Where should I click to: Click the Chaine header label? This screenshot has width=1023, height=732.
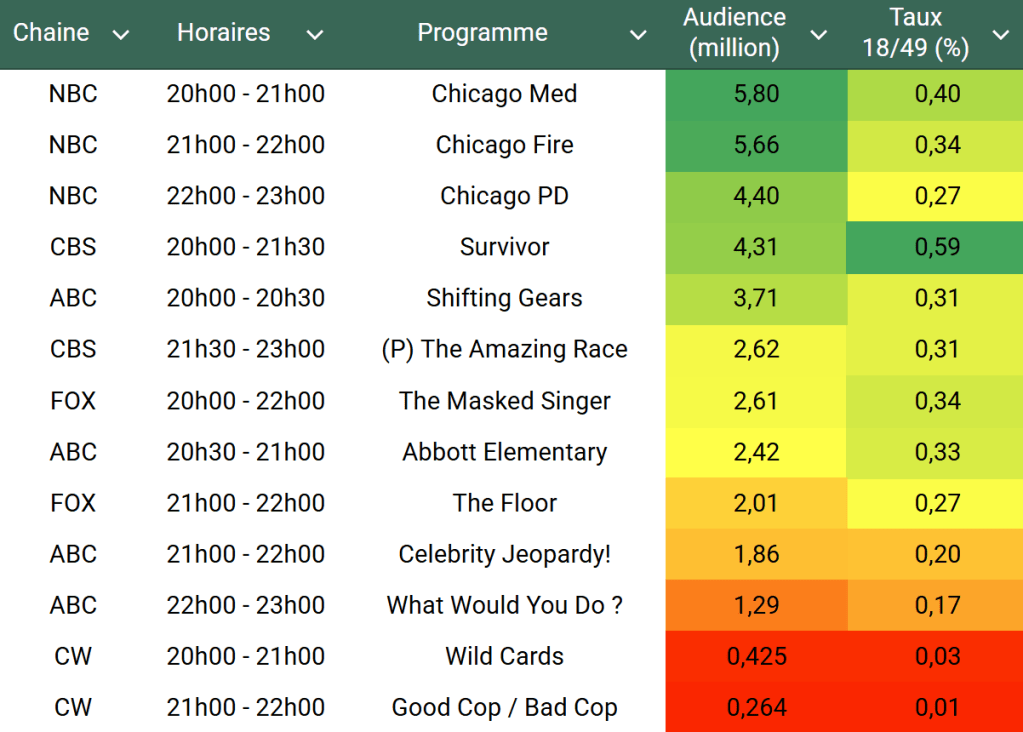(x=51, y=33)
